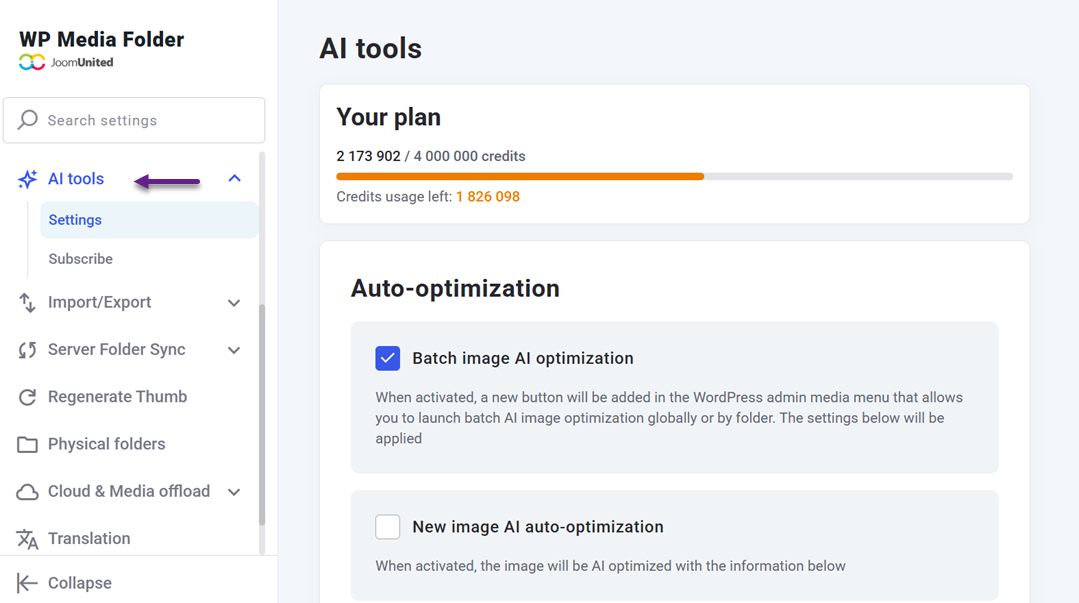Click the "Your plan" heading

(x=388, y=117)
